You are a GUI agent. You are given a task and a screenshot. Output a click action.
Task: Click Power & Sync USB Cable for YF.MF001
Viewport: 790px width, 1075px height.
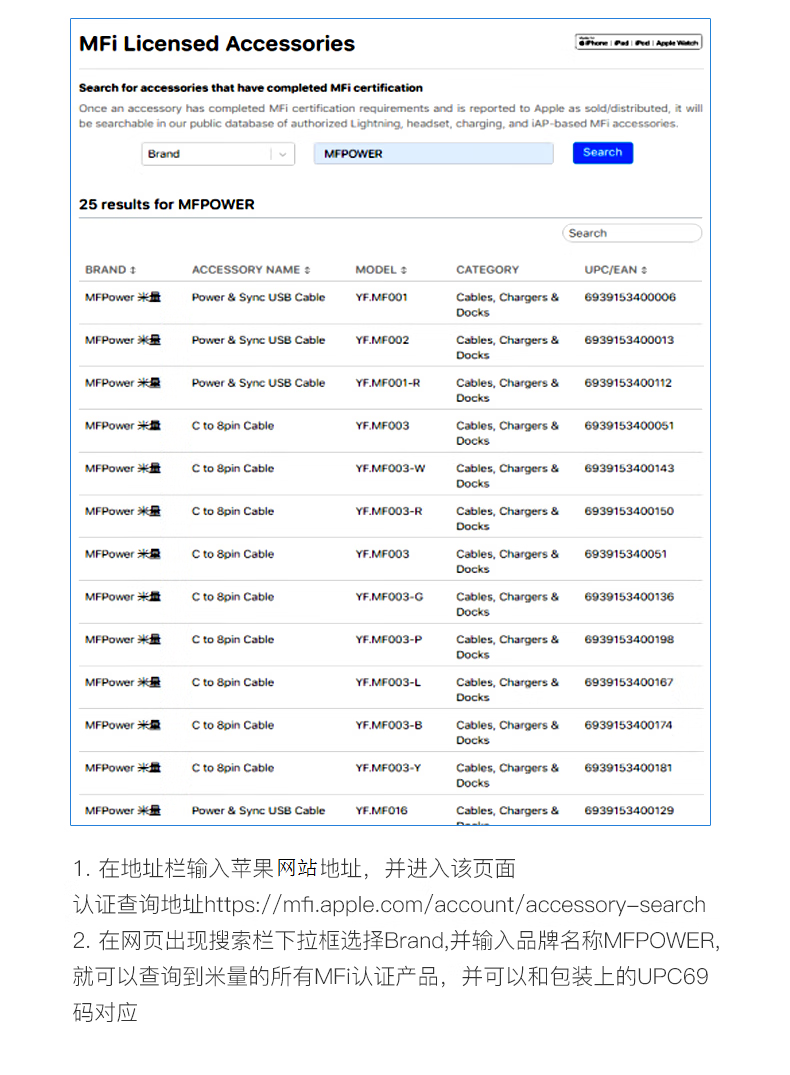click(259, 298)
